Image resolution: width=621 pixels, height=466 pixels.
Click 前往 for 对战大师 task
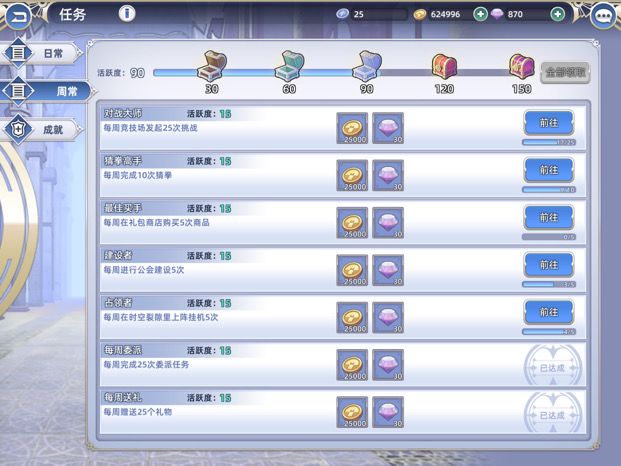point(549,123)
